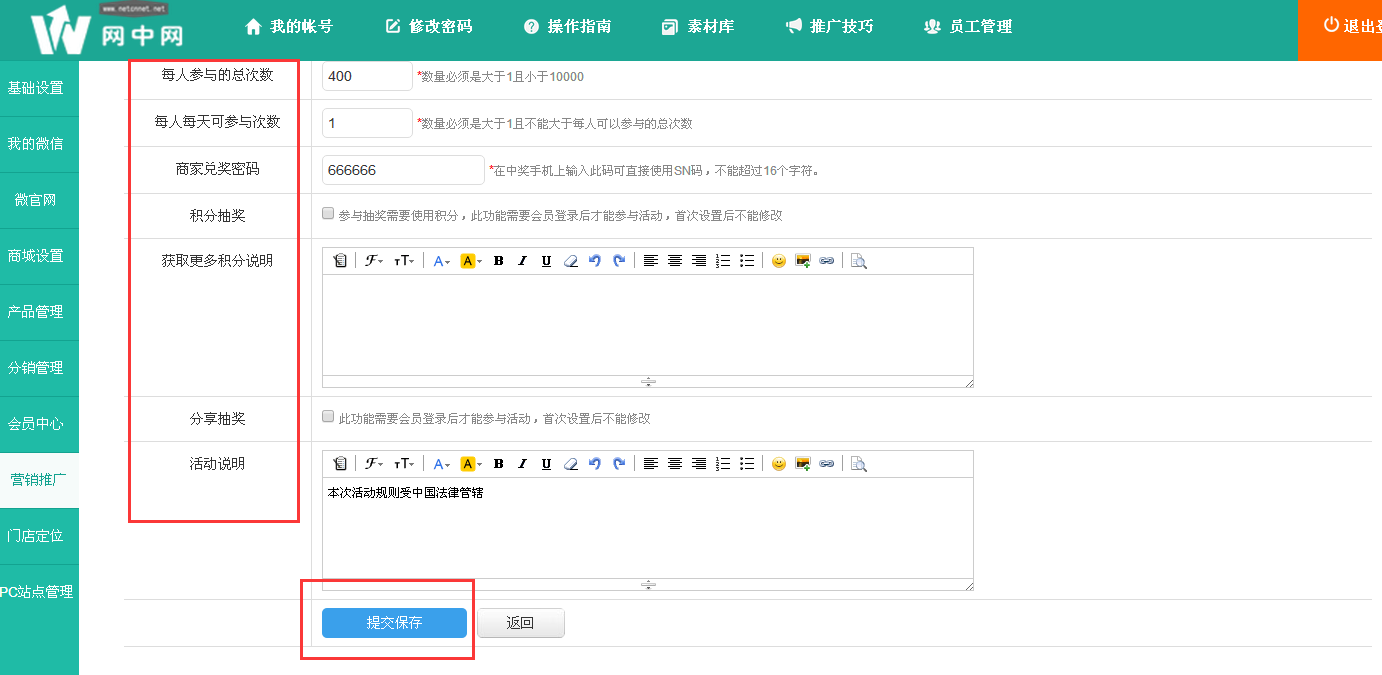Screen dimensions: 1382x675
Task: Select 会员中心 in the sidebar
Action: (39, 424)
